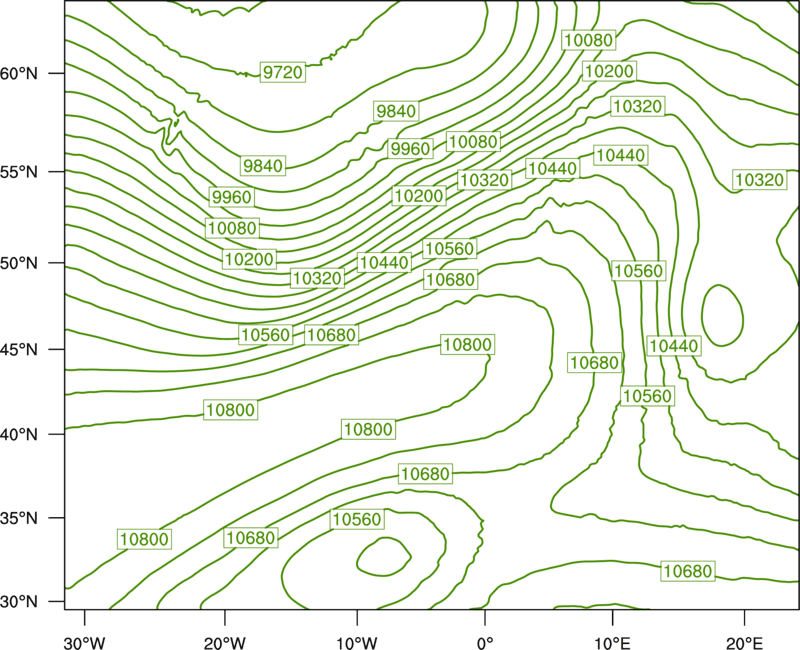Pick the 45°N latitude axis label
Screen dimensions: 800x650
[19, 349]
